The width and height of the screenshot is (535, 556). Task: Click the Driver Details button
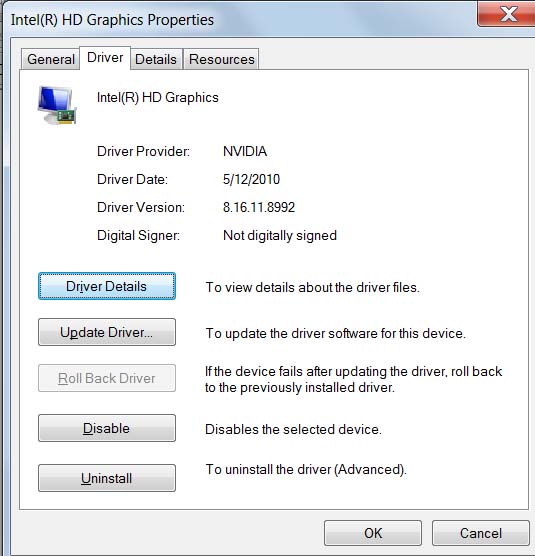tap(107, 286)
